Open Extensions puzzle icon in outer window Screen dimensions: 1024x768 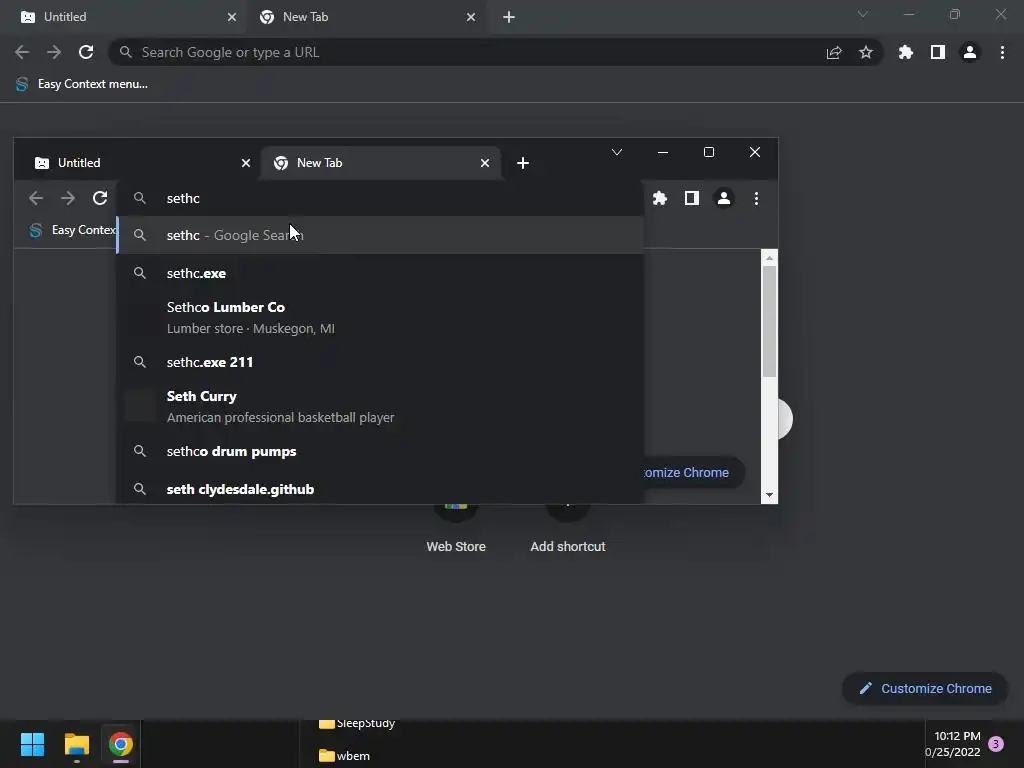[x=906, y=52]
